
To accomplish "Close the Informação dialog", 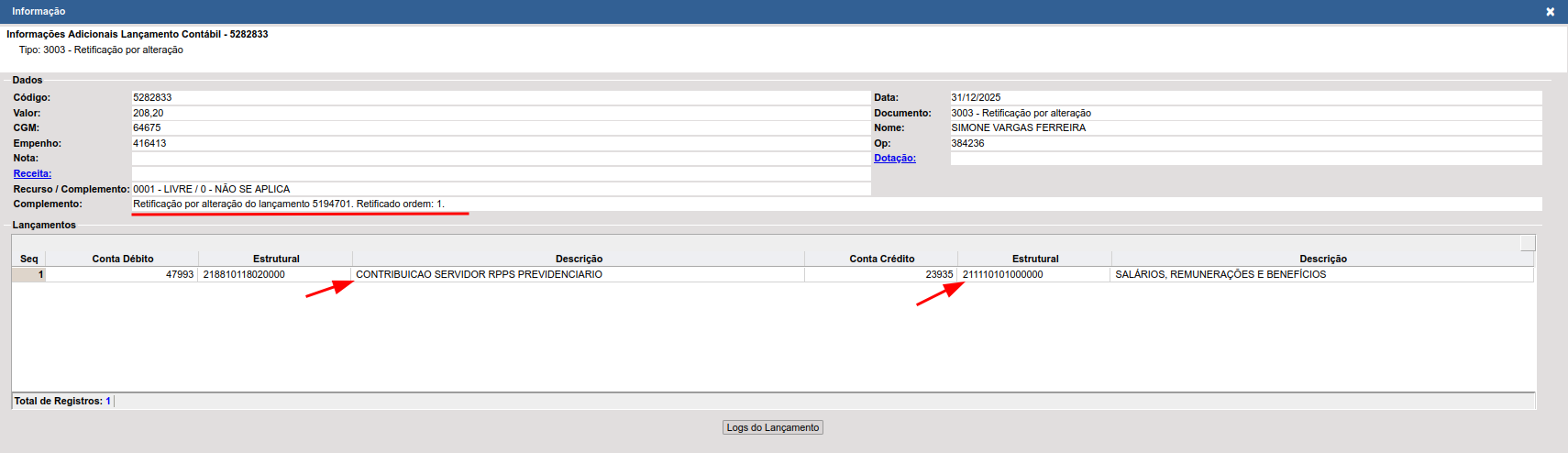I will pos(1550,12).
